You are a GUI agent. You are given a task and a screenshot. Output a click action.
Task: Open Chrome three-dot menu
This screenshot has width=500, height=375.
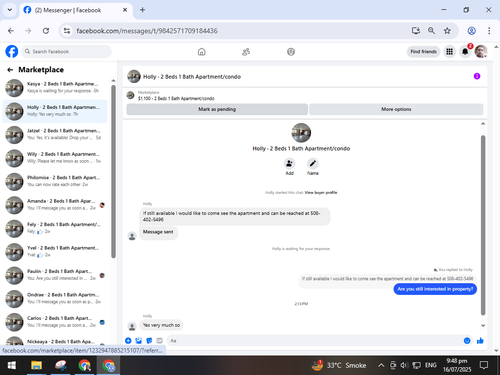click(489, 31)
